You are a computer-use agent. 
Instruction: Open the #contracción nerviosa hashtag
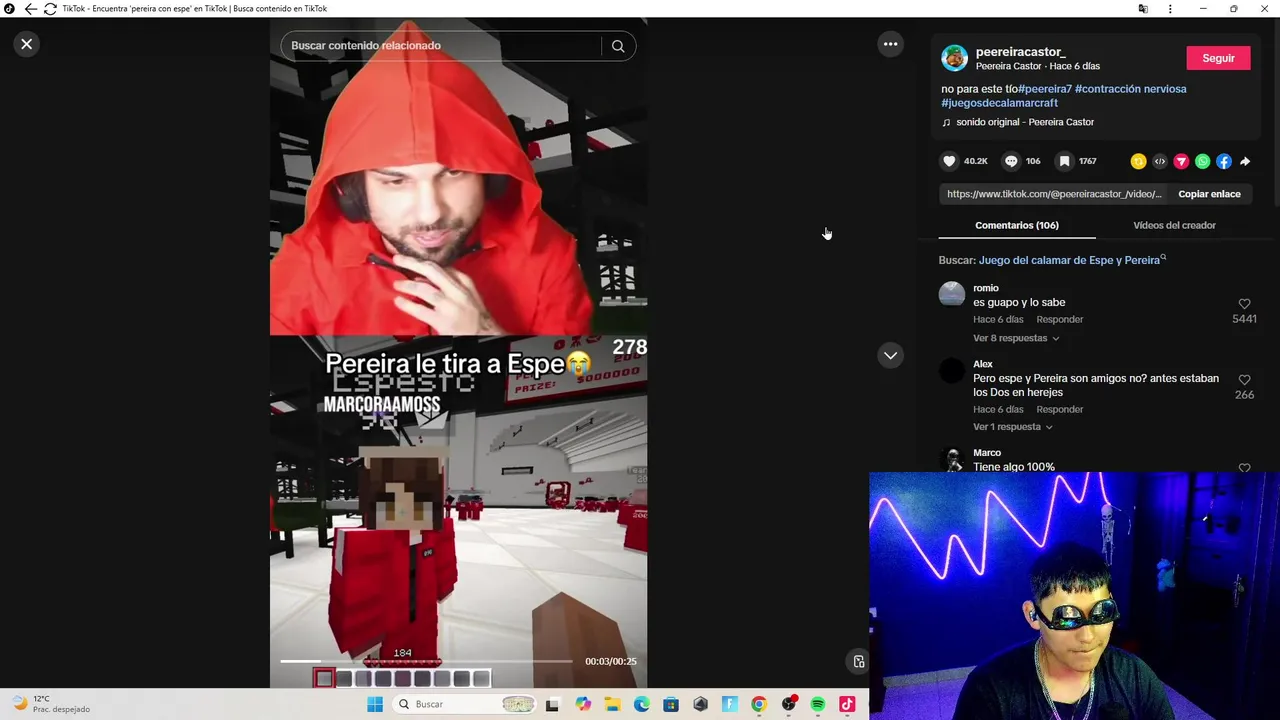click(1130, 89)
